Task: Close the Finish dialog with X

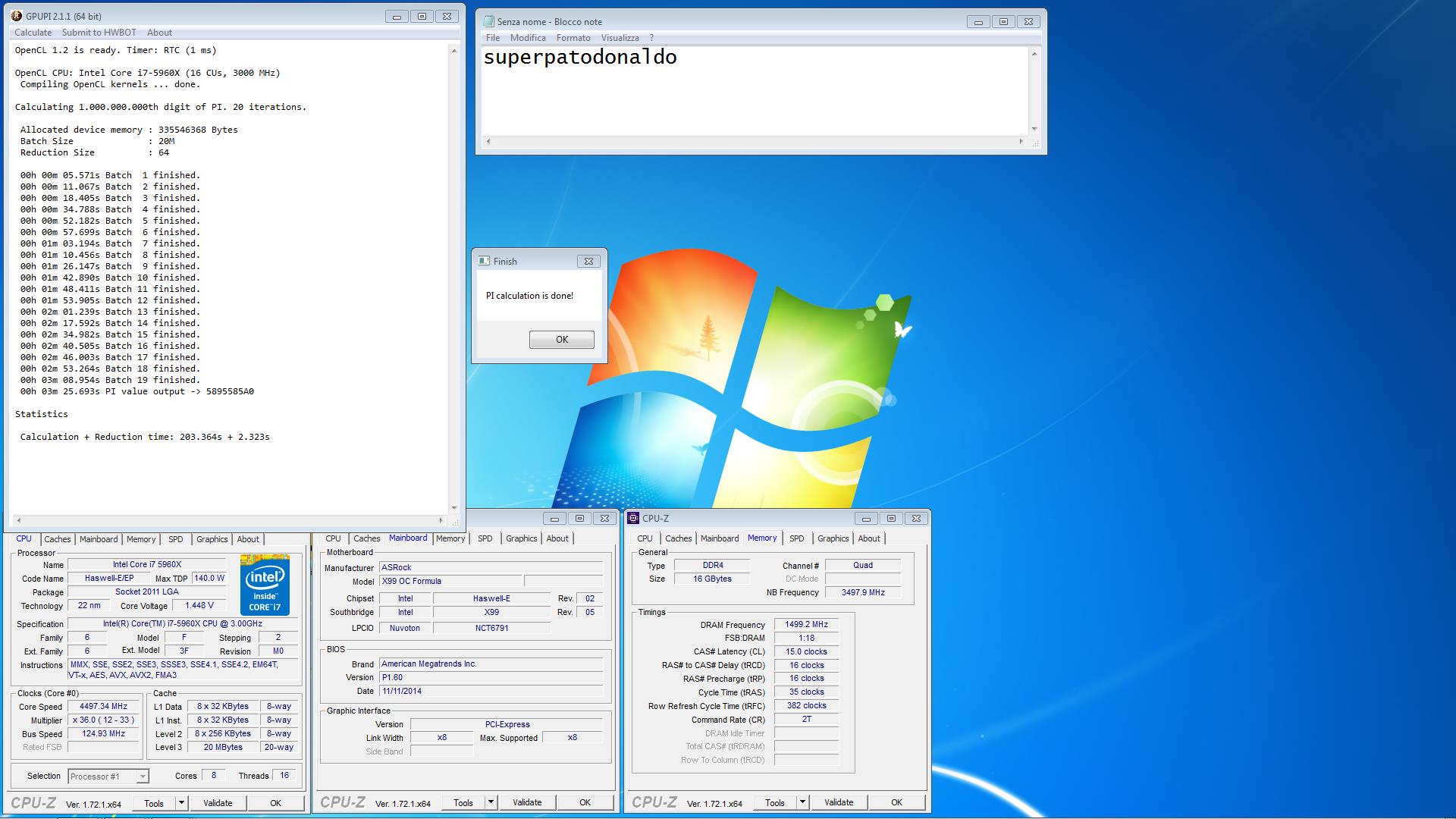Action: (588, 261)
